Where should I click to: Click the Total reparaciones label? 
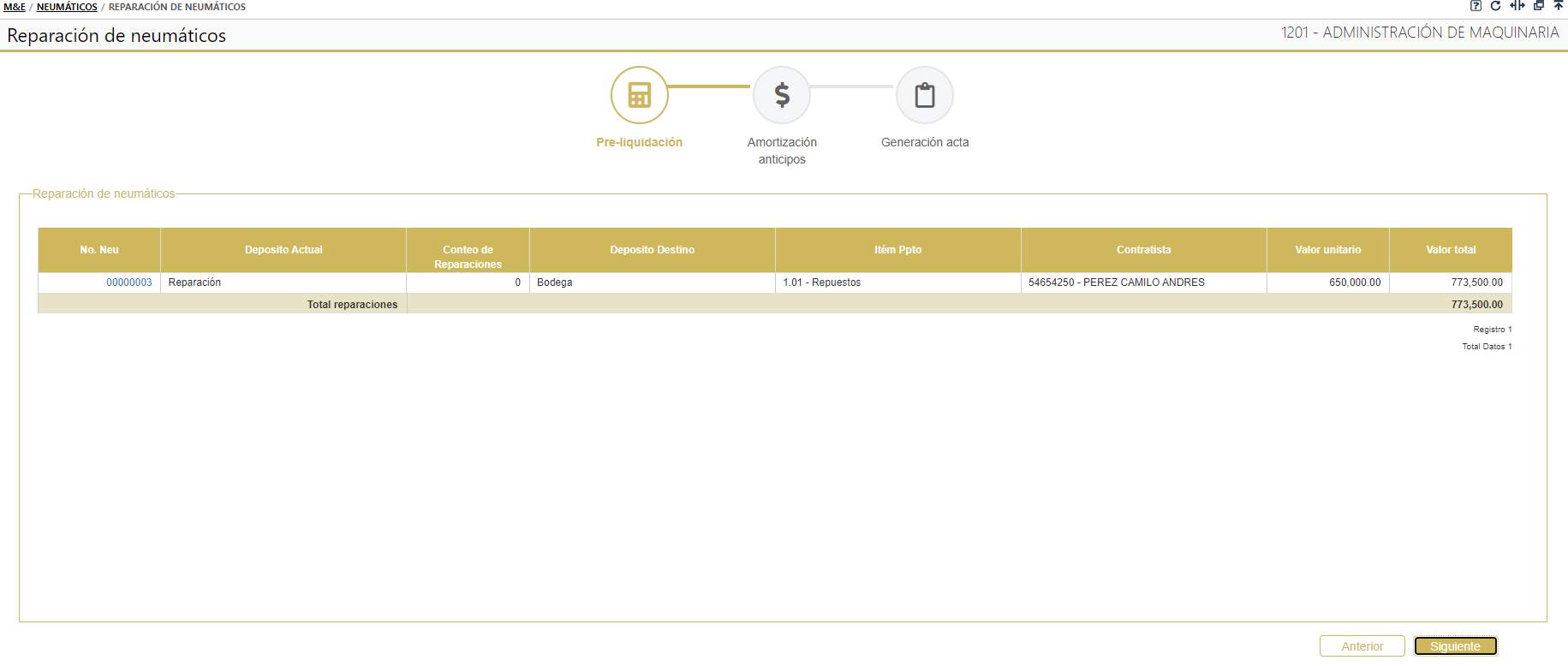tap(352, 305)
